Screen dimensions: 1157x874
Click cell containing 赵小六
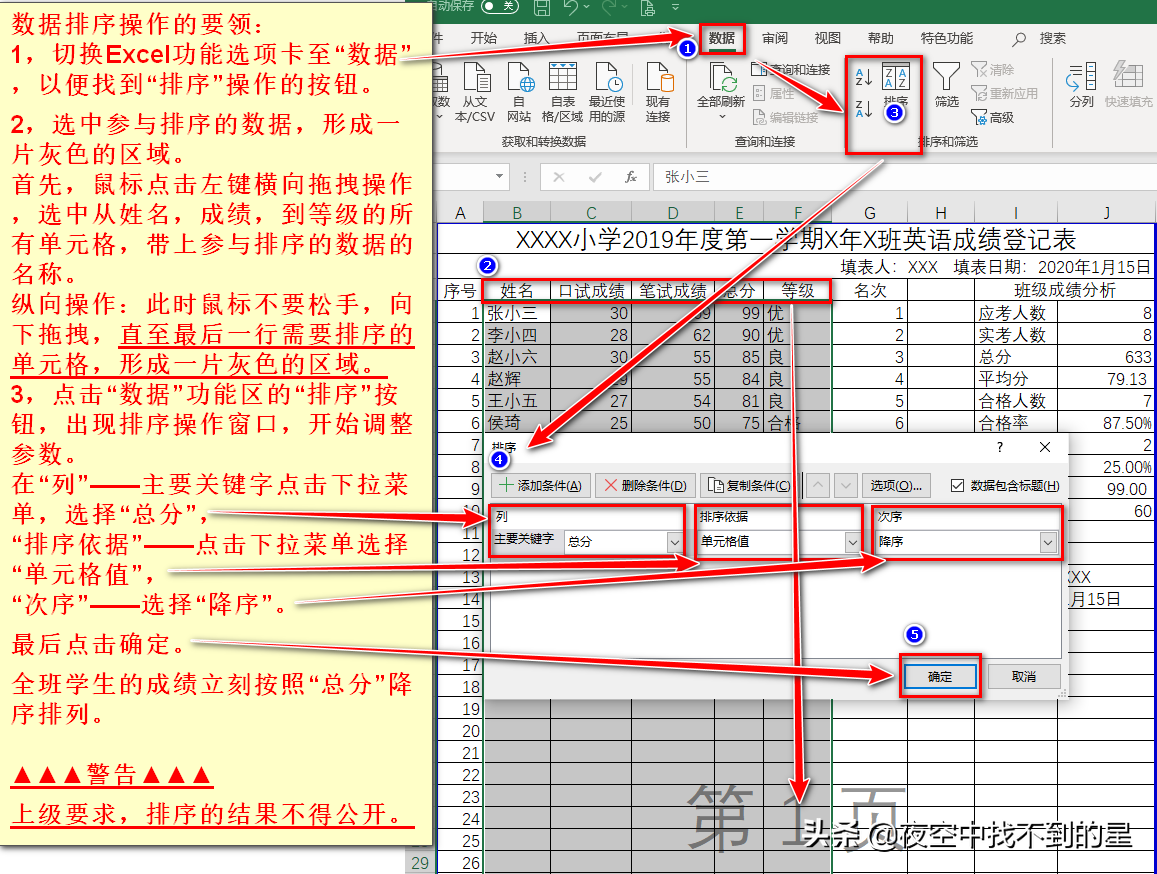click(517, 357)
